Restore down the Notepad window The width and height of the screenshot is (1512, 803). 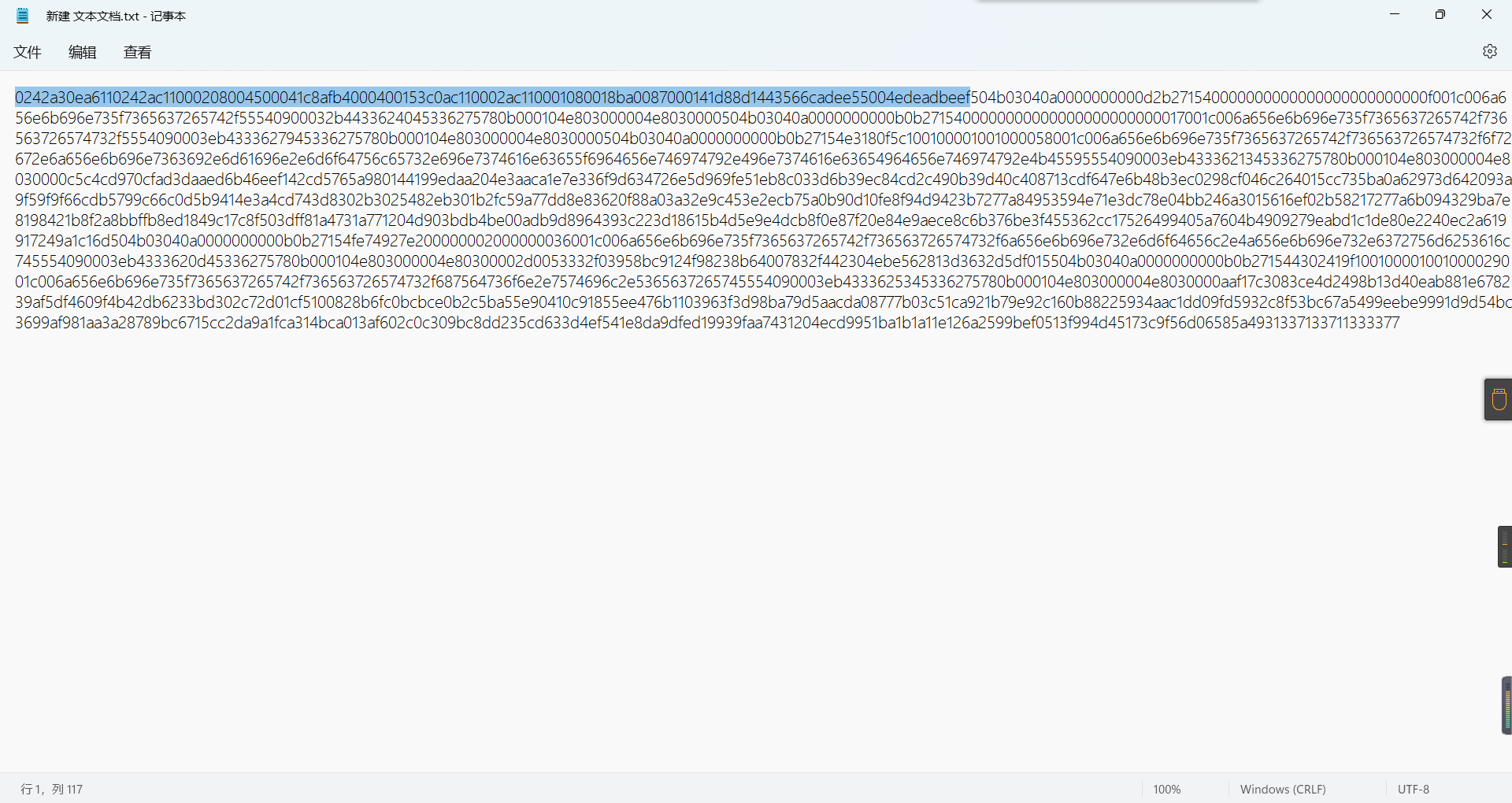pyautogui.click(x=1440, y=14)
